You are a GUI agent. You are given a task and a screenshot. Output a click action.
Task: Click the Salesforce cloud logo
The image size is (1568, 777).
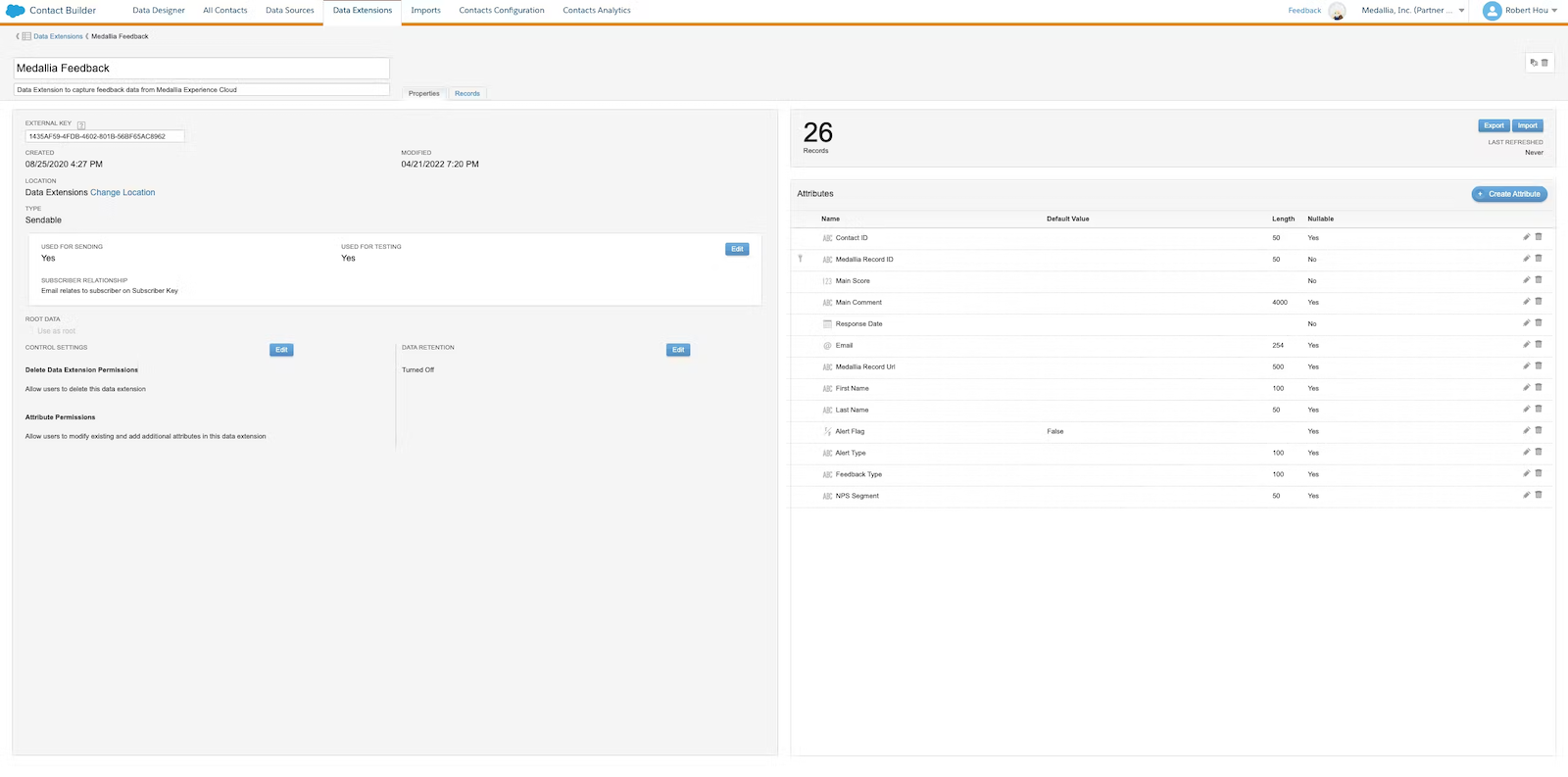(x=16, y=11)
